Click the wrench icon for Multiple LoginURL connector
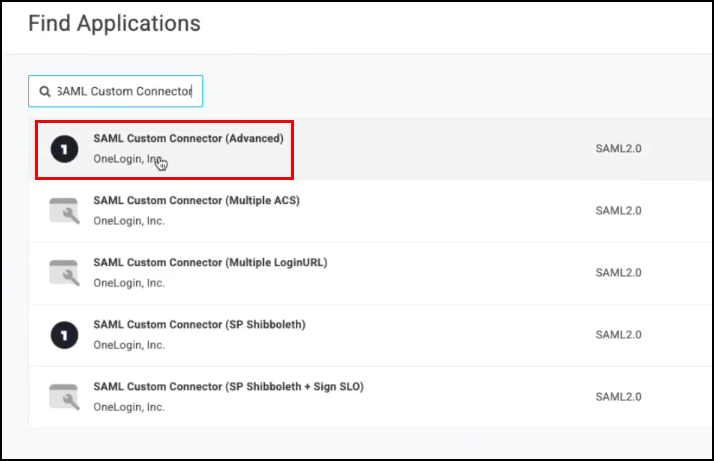The height and width of the screenshot is (461, 714). [x=64, y=273]
